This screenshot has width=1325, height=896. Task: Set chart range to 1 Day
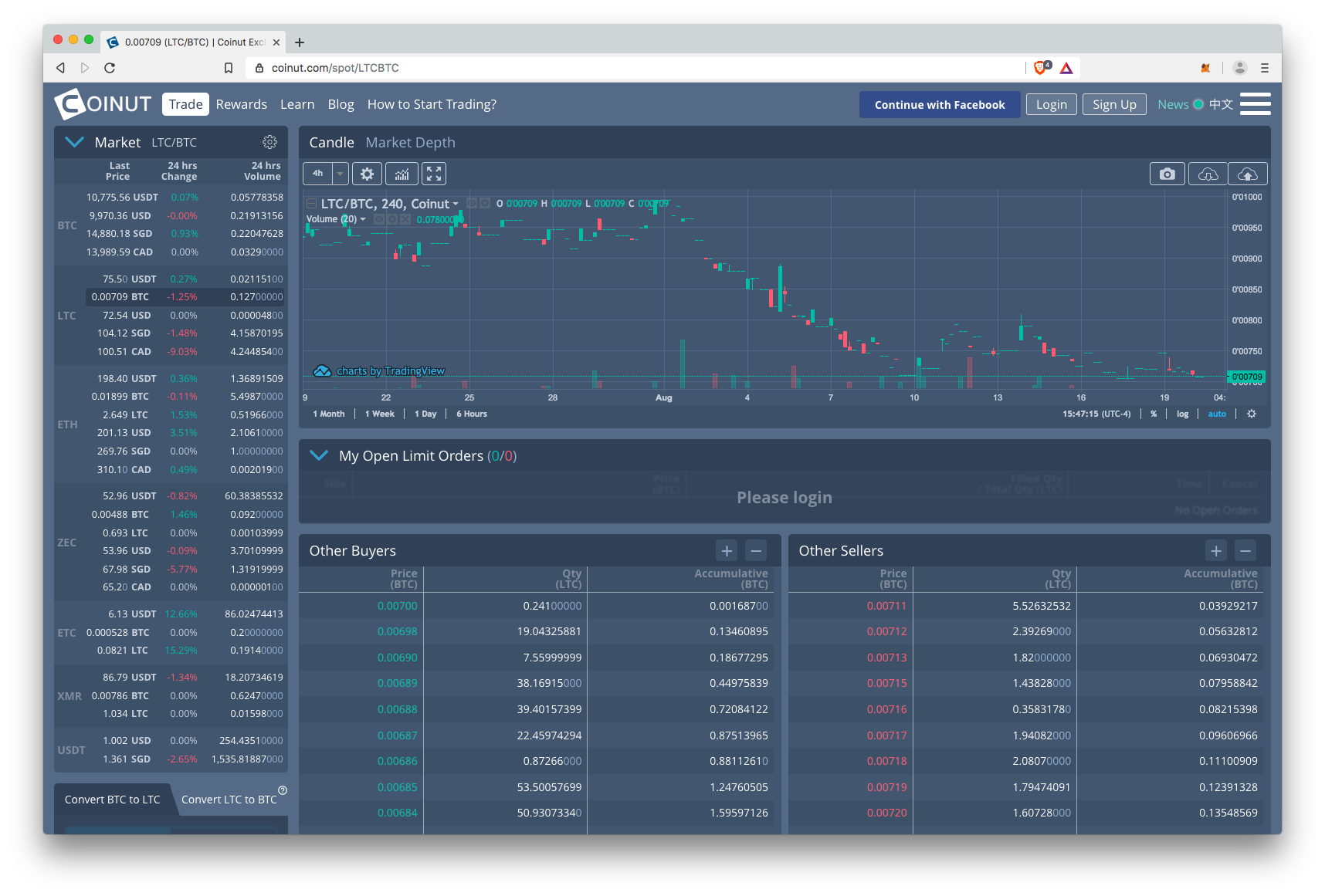pos(425,414)
